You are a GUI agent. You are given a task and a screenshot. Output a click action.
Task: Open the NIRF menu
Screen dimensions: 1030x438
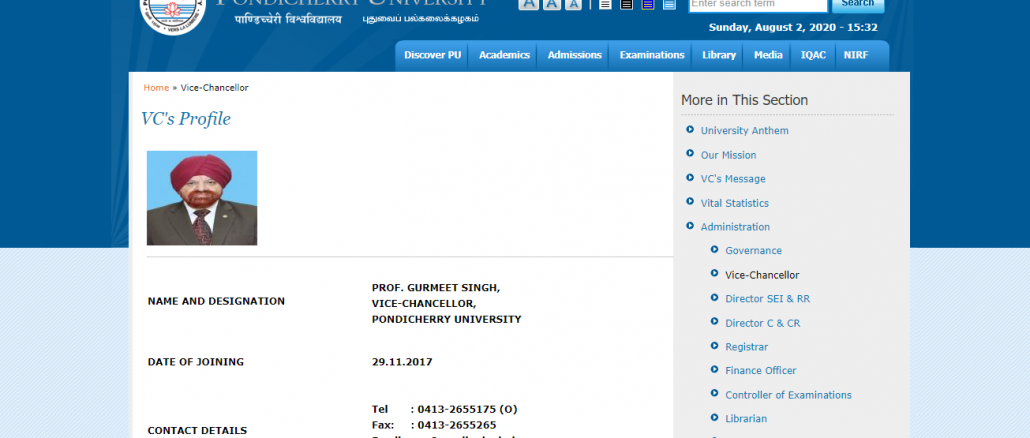coord(856,55)
